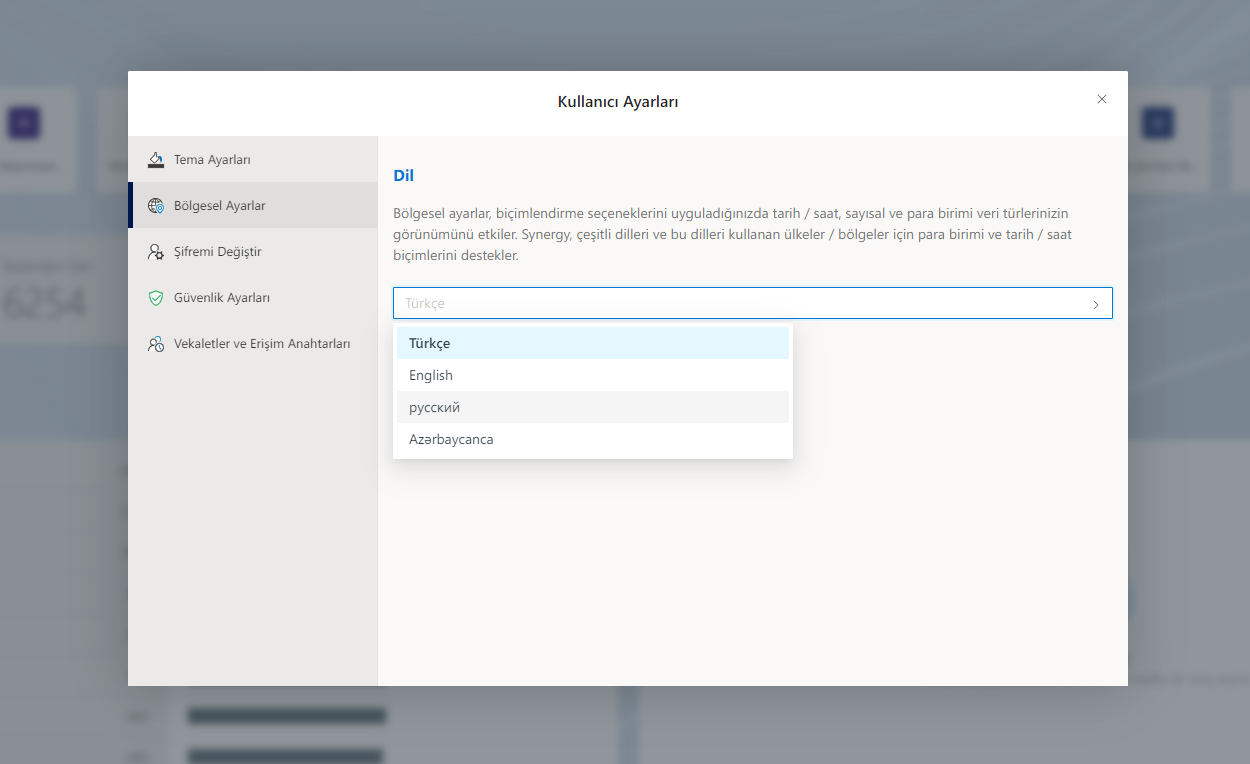Click the globe icon beside Bölgesel Ayarlar
This screenshot has height=764, width=1250.
click(x=157, y=205)
